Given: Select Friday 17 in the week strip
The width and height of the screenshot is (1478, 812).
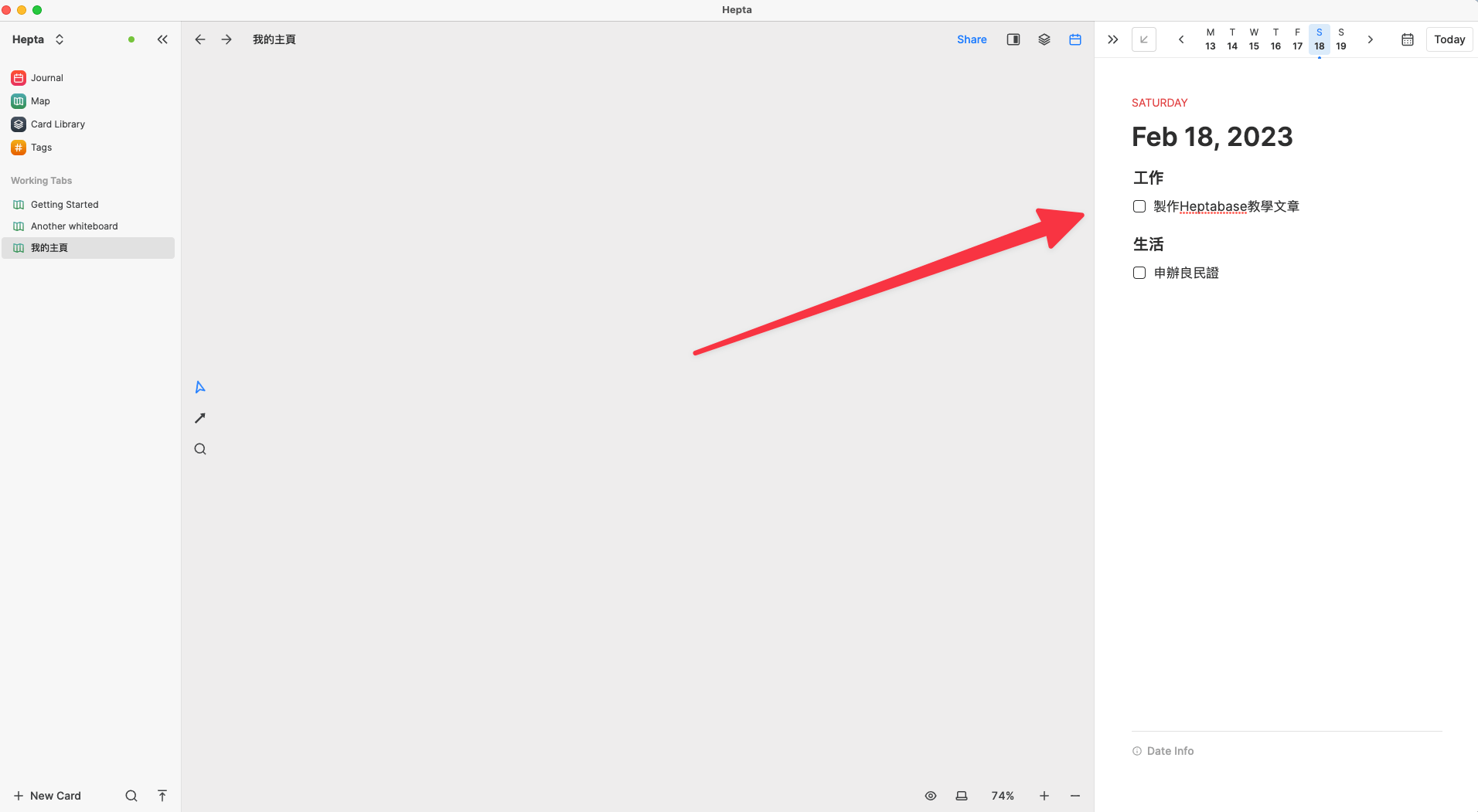Looking at the screenshot, I should tap(1297, 39).
